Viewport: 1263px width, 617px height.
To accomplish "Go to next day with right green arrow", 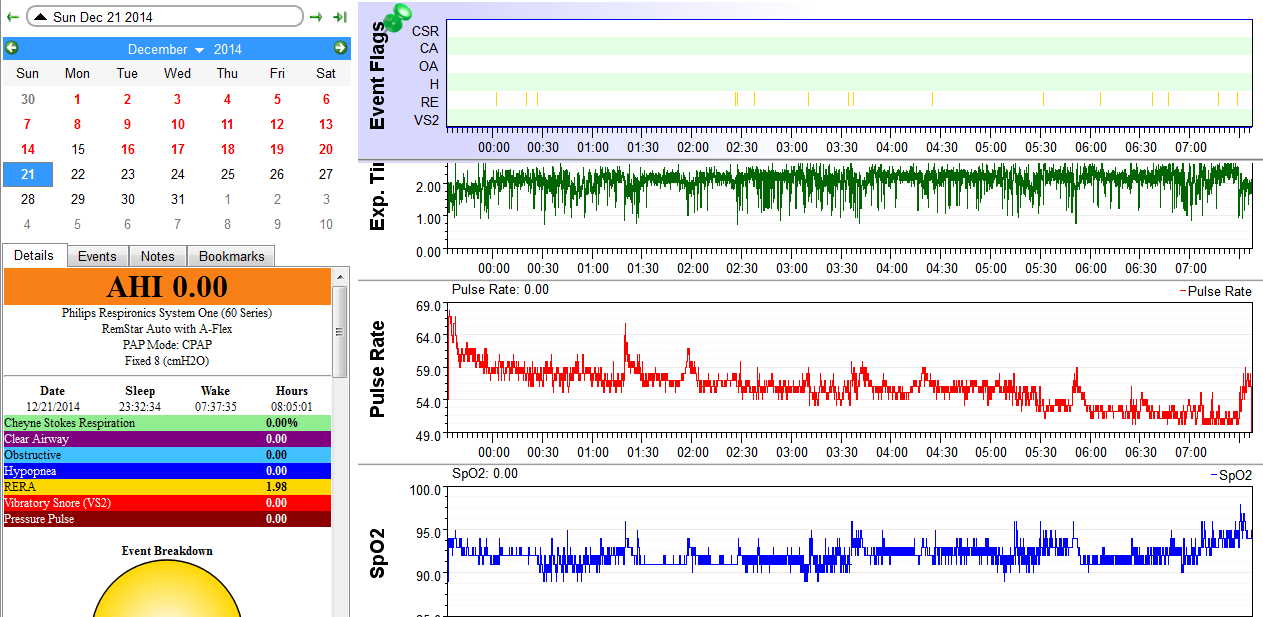I will click(316, 17).
